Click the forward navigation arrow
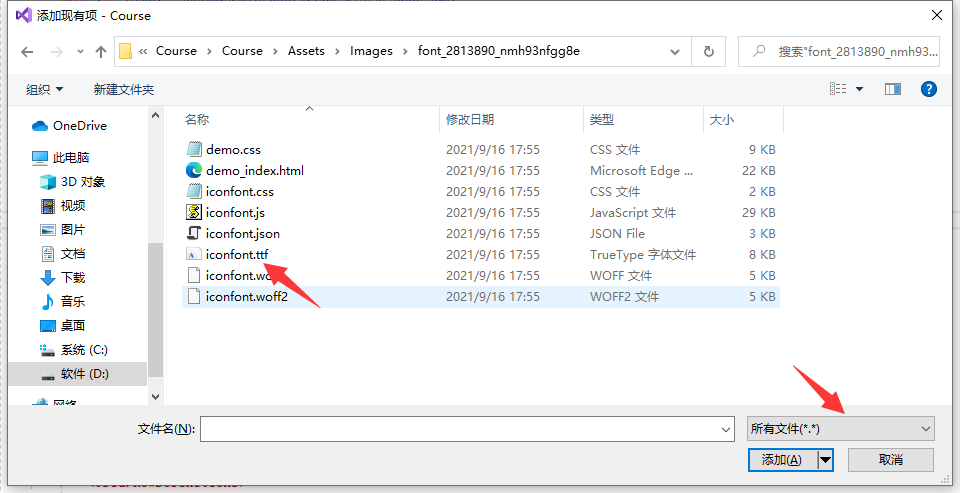Screen dimensions: 960x493 coord(57,52)
